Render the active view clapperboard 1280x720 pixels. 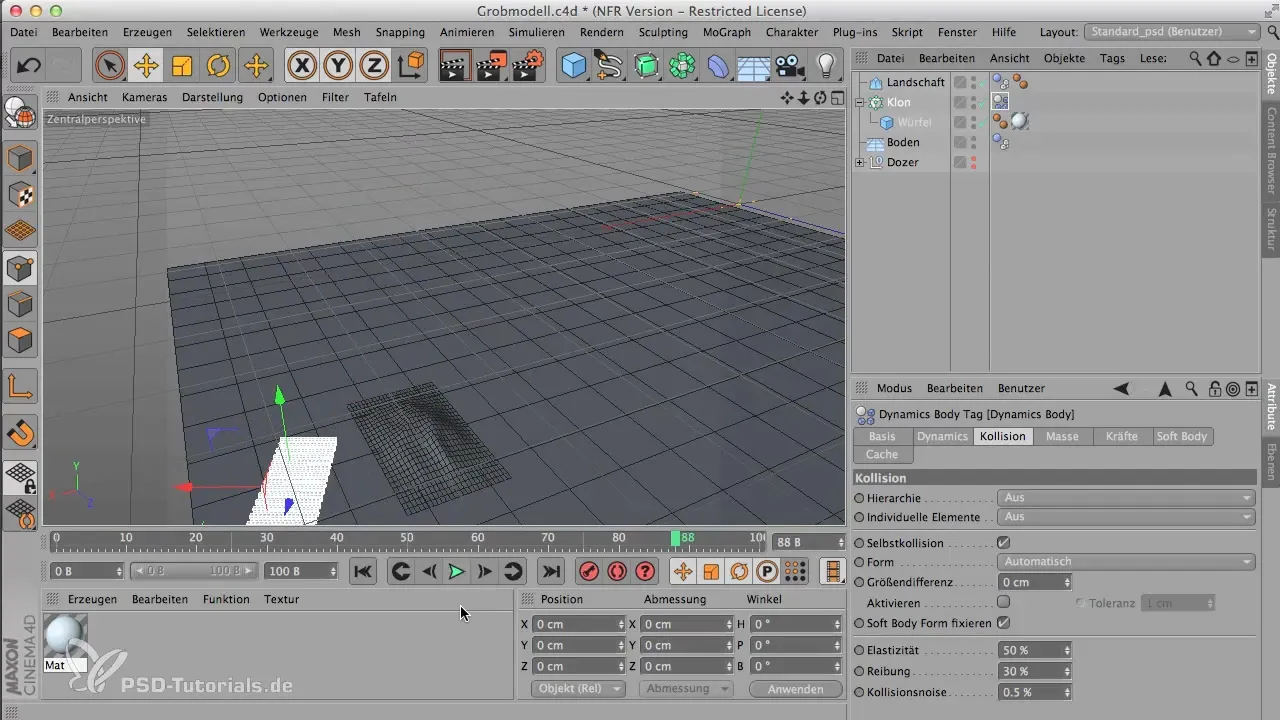pos(455,67)
